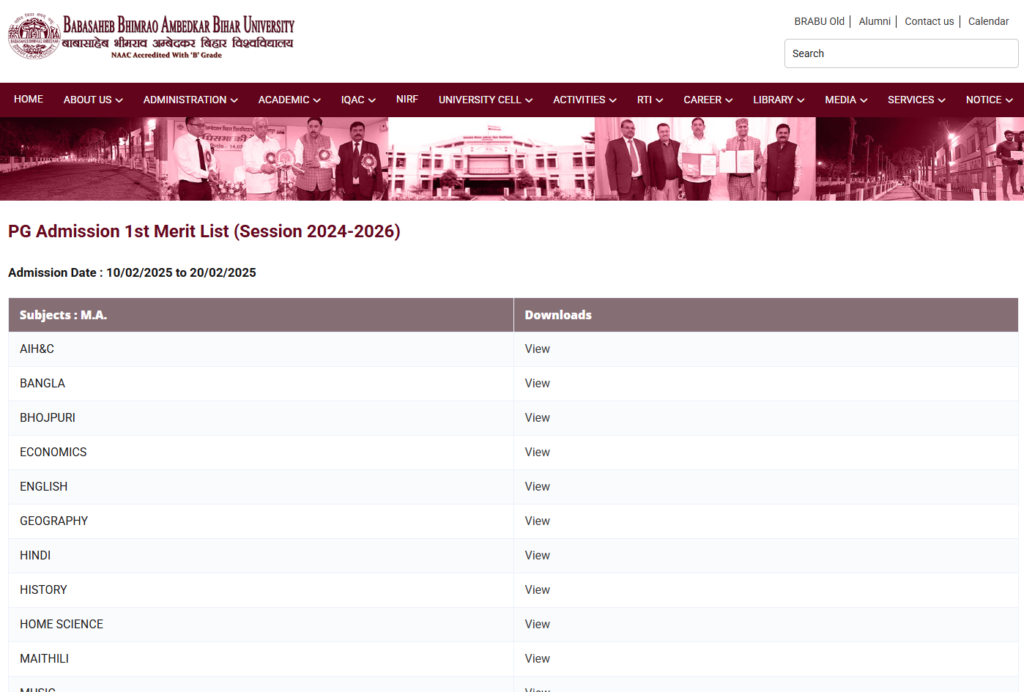Image resolution: width=1024 pixels, height=692 pixels.
Task: Expand the LIBRARY dropdown menu
Action: coord(778,100)
